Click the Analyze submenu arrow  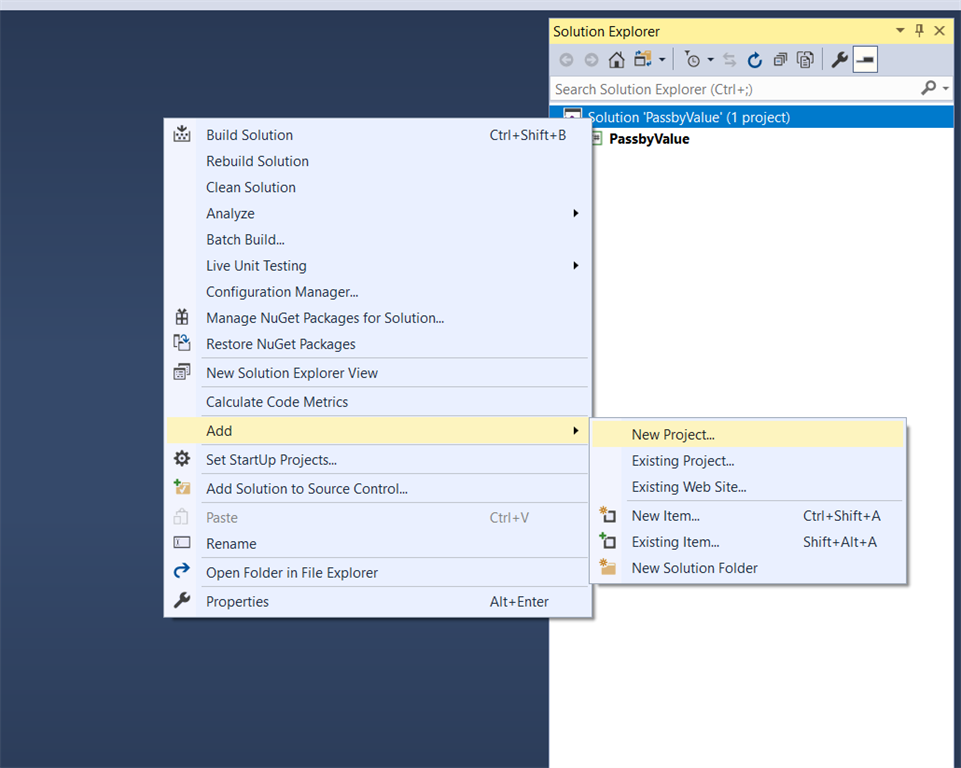(575, 213)
